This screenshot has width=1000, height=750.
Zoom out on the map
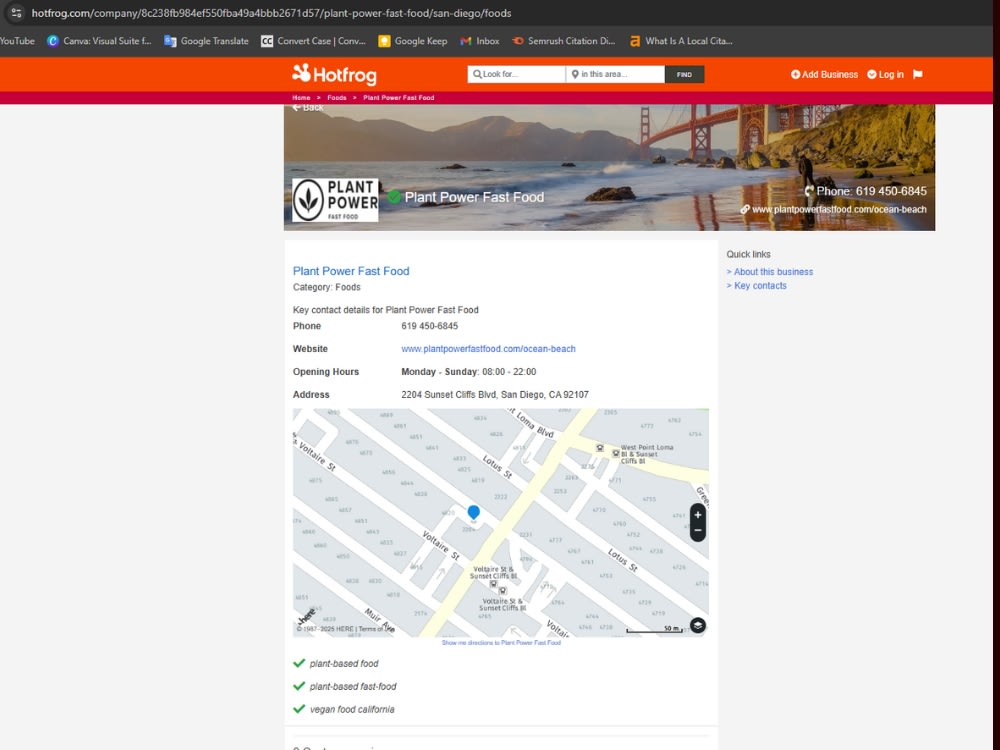[698, 531]
